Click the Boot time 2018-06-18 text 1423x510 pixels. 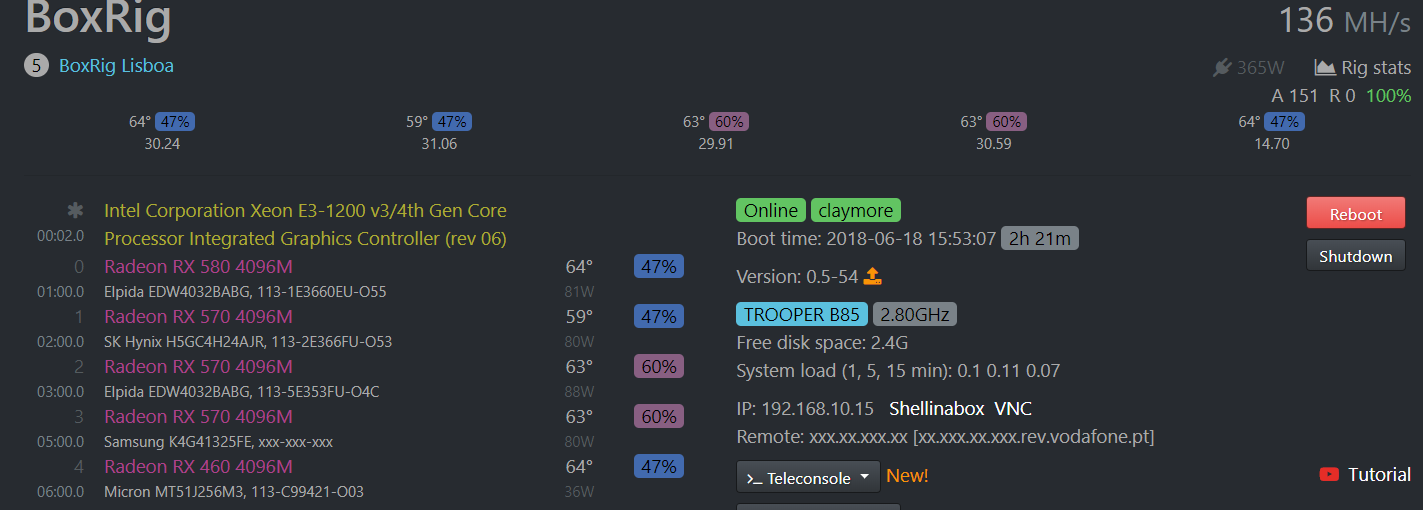click(x=866, y=239)
